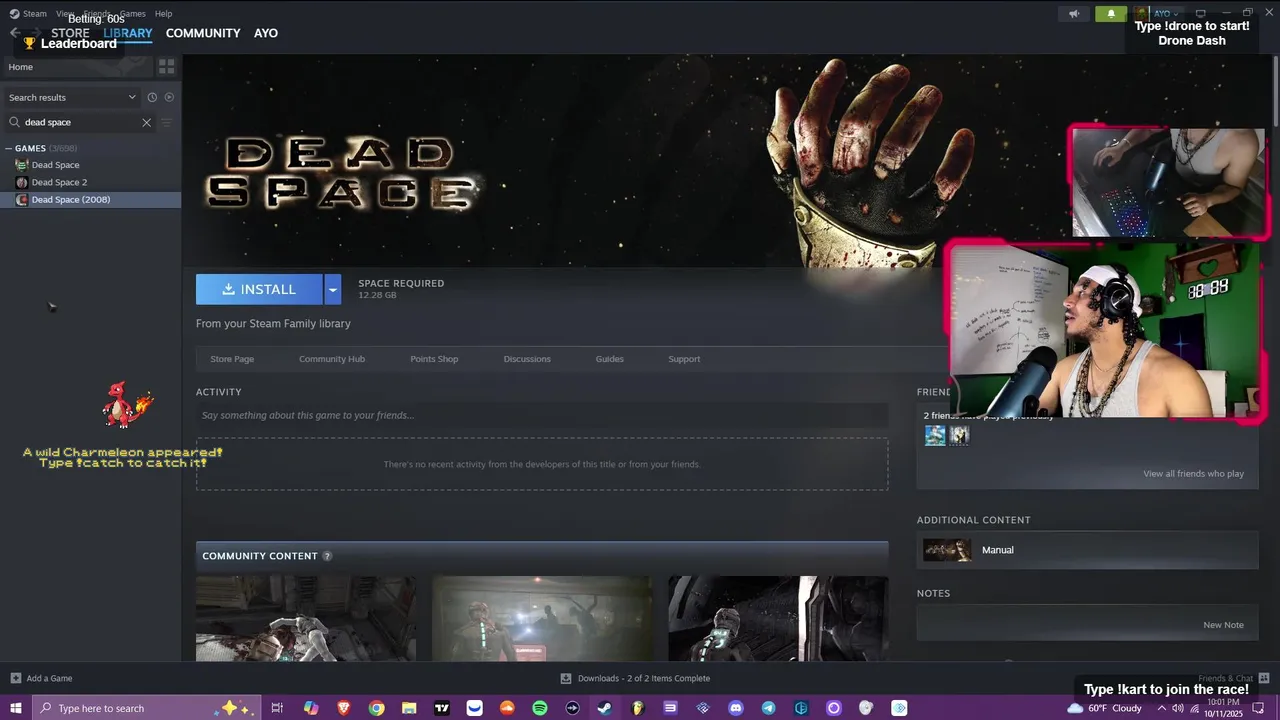The width and height of the screenshot is (1280, 720).
Task: Open Brave browser from the taskbar
Action: (344, 708)
